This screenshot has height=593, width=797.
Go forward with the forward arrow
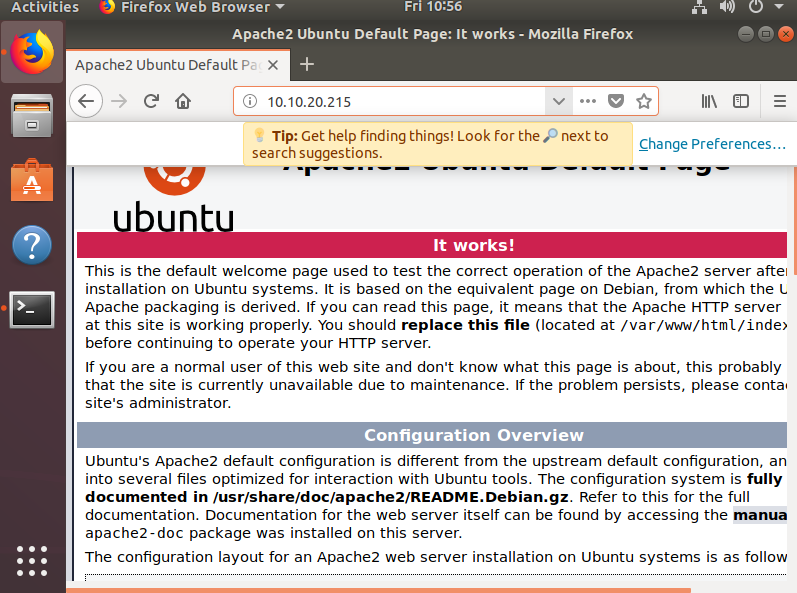(x=119, y=101)
